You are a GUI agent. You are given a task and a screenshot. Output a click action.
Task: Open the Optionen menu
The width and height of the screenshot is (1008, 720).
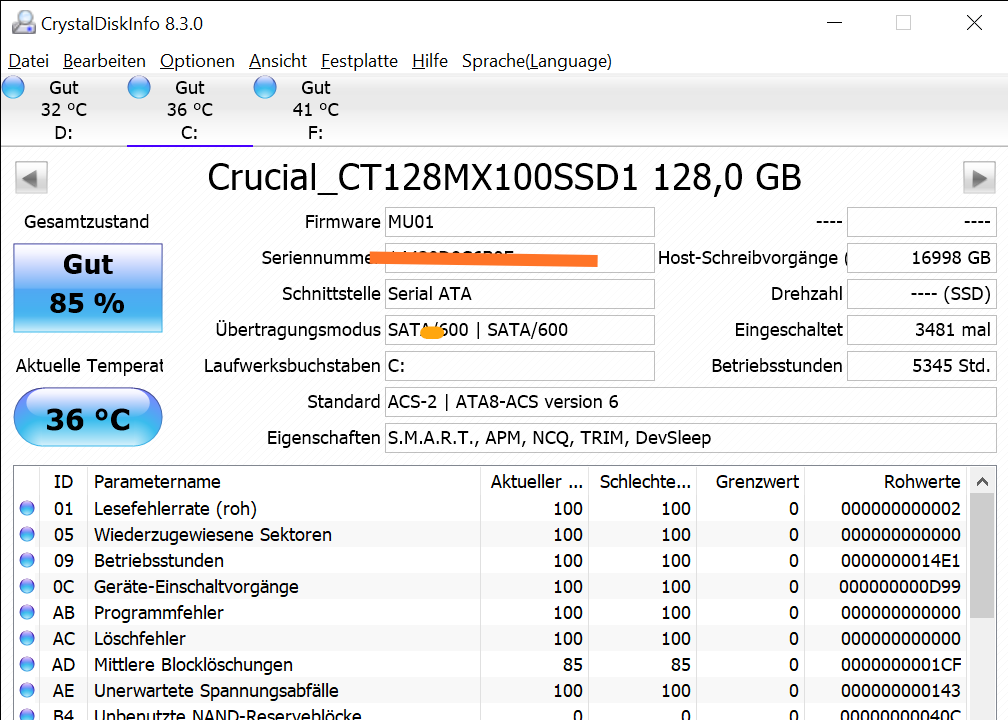(x=197, y=61)
